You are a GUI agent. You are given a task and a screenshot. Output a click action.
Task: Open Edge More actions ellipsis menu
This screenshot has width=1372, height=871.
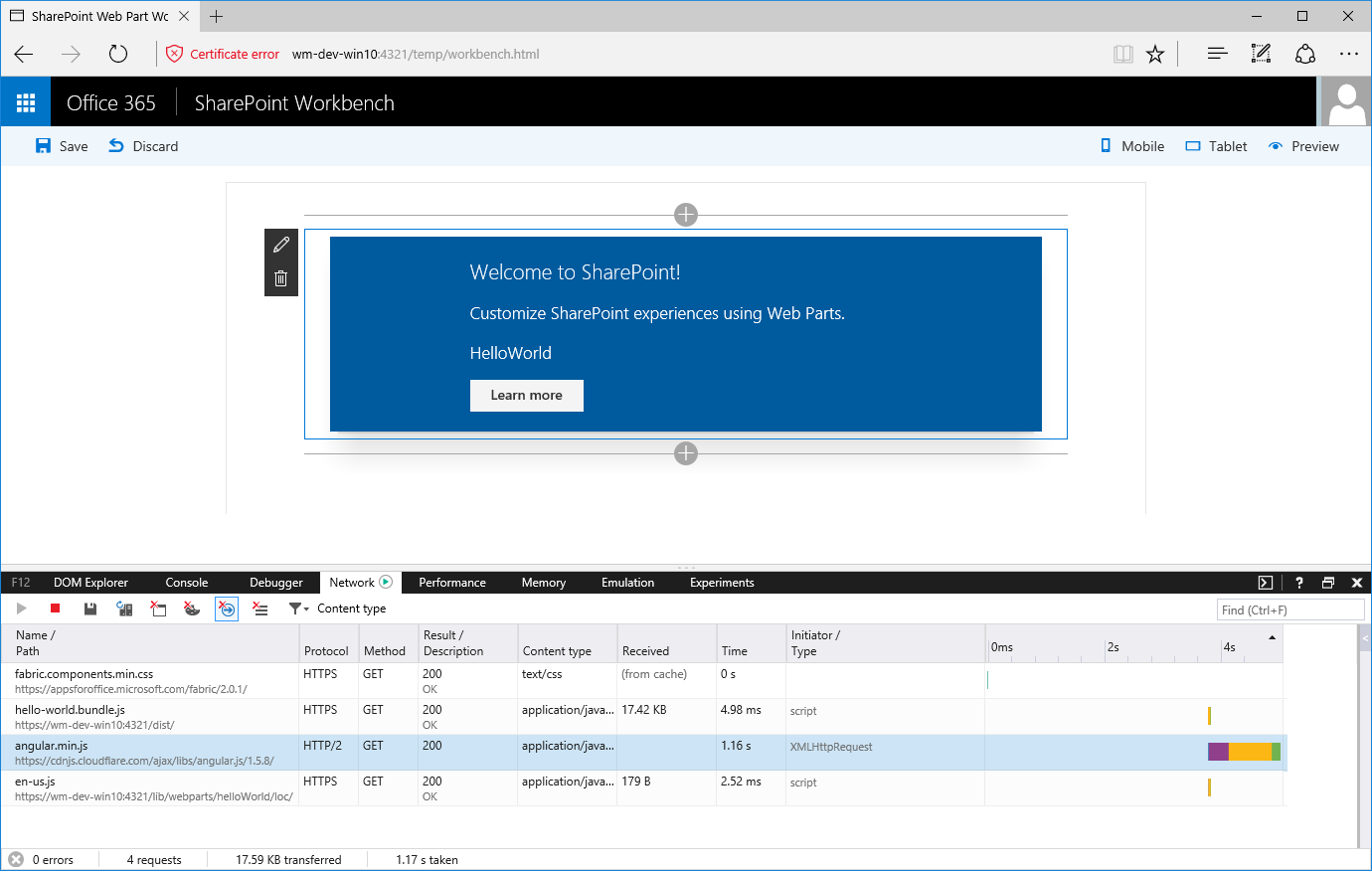(1348, 54)
